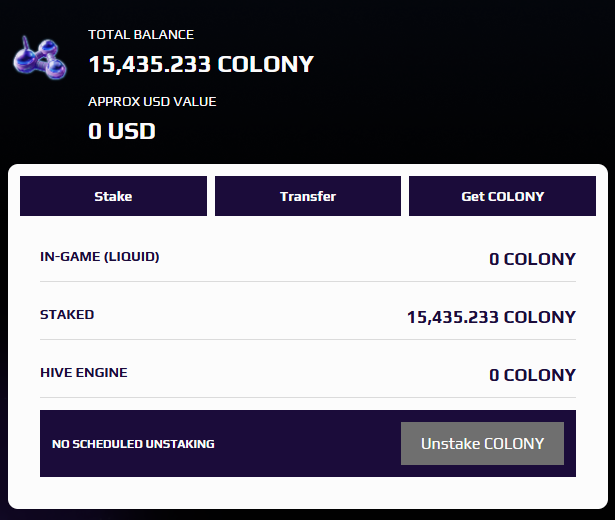Click the in-game liquid 0 COLONY amount
Screen dimensions: 615x520
532,259
